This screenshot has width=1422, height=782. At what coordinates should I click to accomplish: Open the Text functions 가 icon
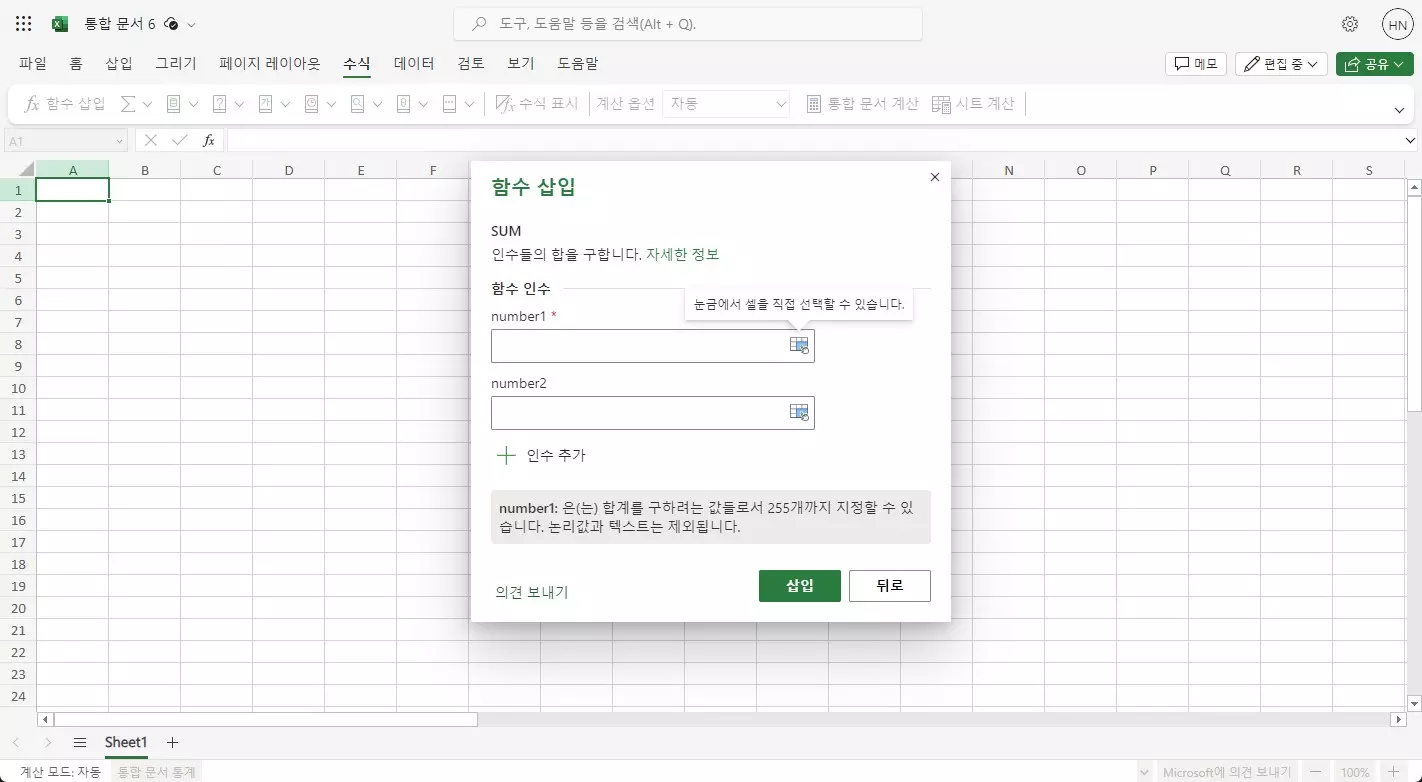[266, 104]
